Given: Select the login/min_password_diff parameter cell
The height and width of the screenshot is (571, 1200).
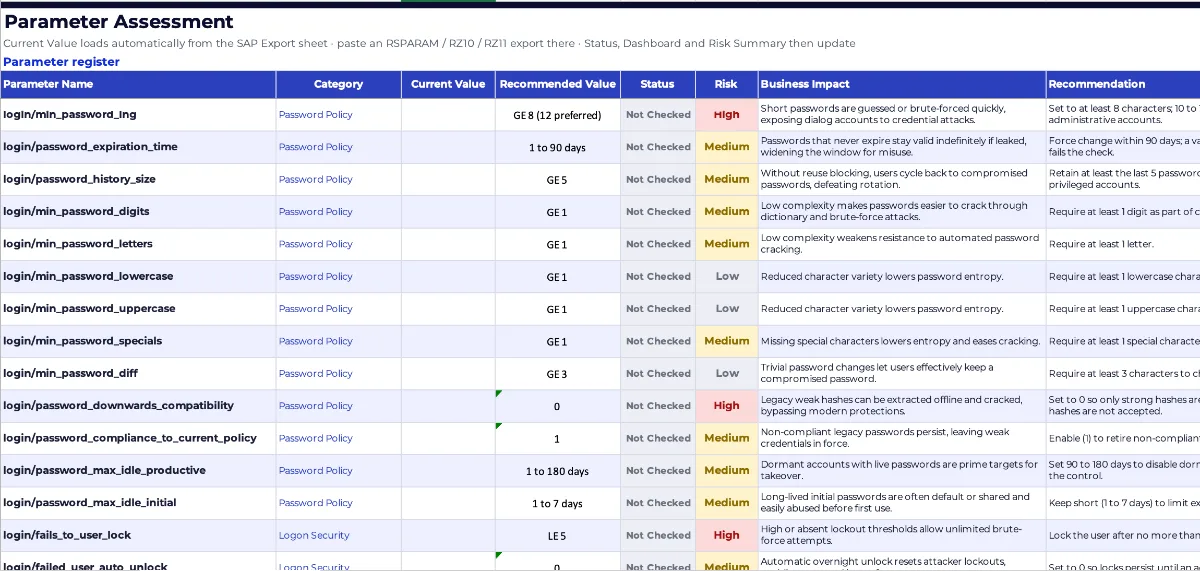Looking at the screenshot, I should click(x=138, y=373).
